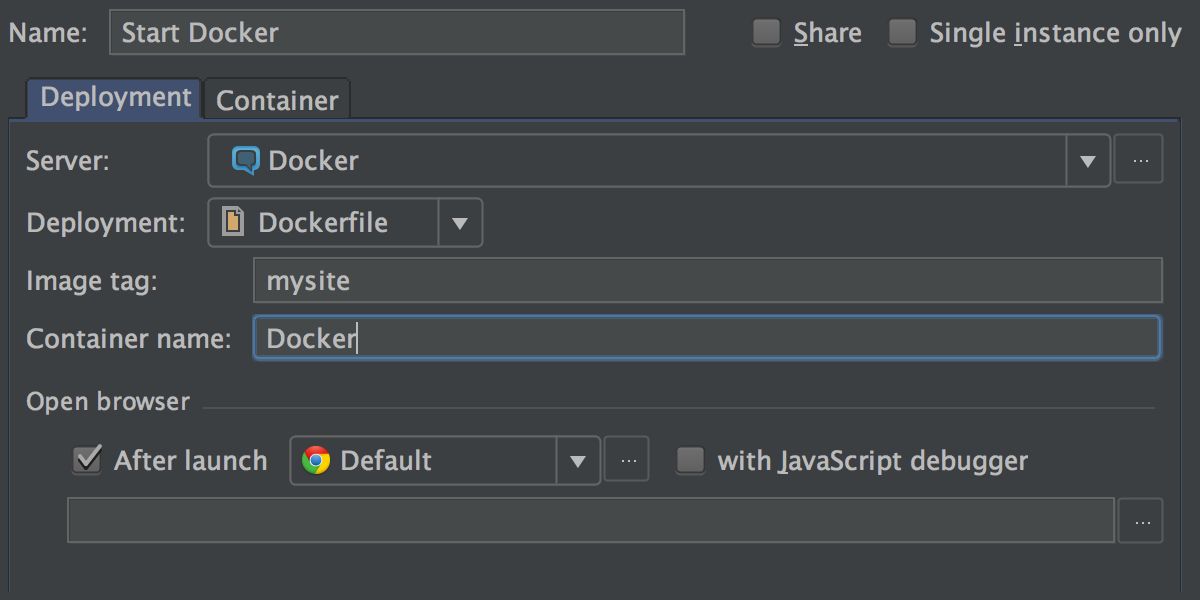Image resolution: width=1200 pixels, height=600 pixels.
Task: Click the Chrome browser icon
Action: pyautogui.click(x=316, y=460)
